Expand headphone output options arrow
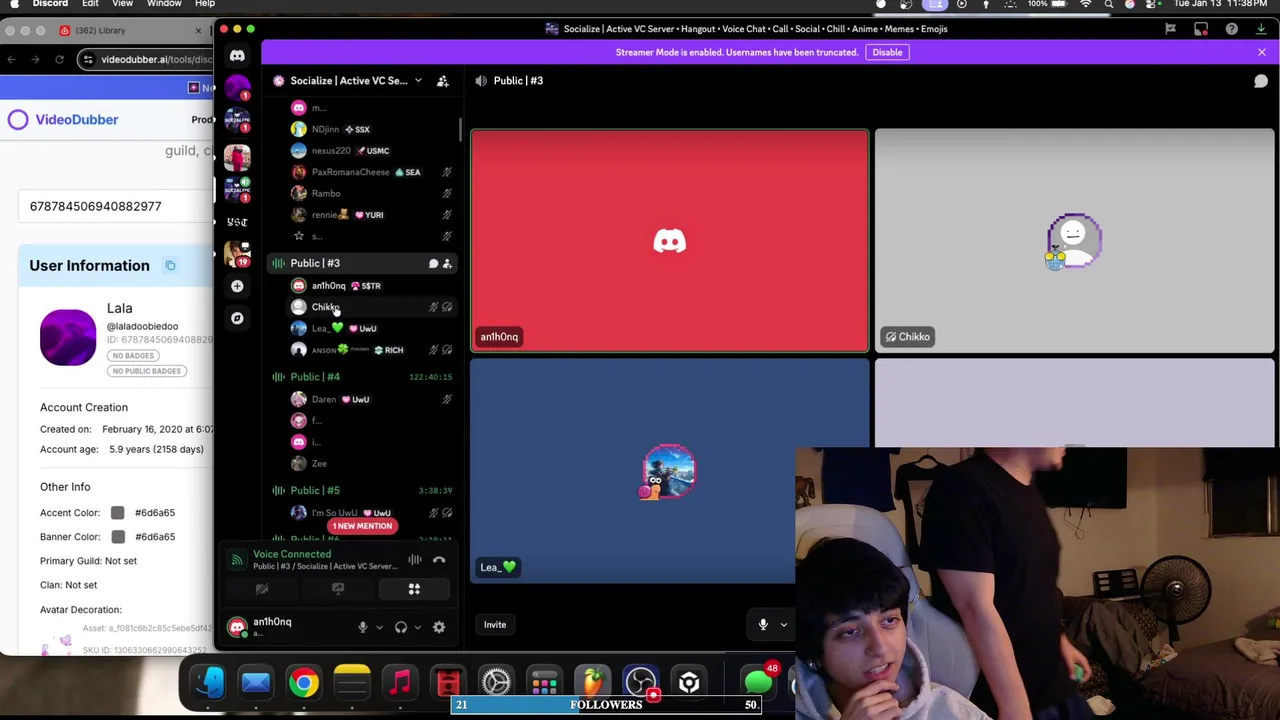The image size is (1280, 720). point(417,628)
